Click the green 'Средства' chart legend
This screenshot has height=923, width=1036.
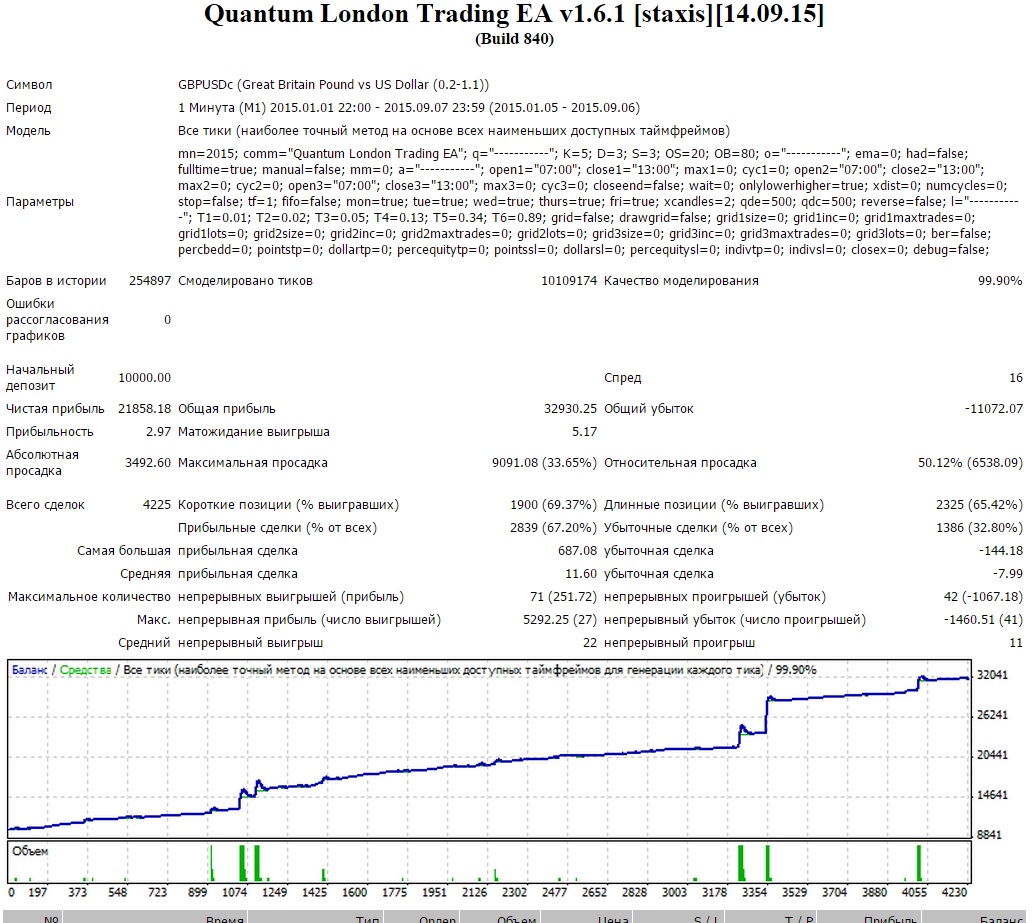[x=85, y=670]
